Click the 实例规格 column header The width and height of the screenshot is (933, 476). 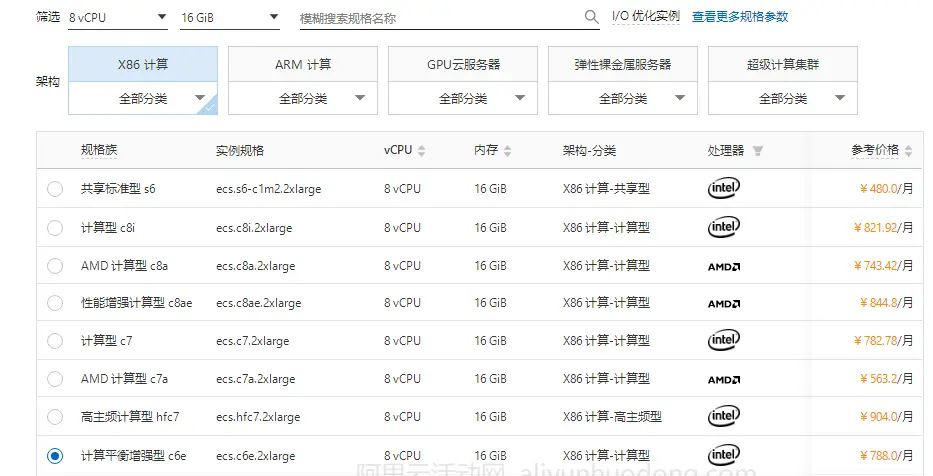240,151
